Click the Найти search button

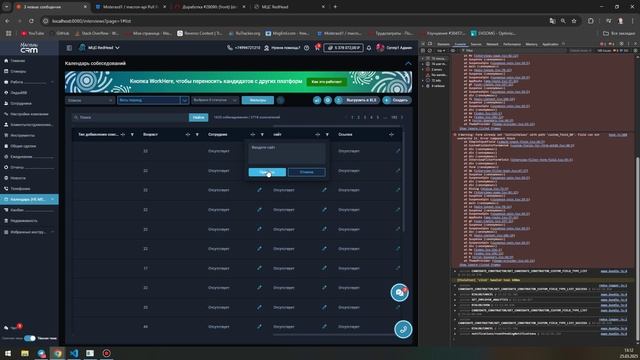[x=198, y=118]
